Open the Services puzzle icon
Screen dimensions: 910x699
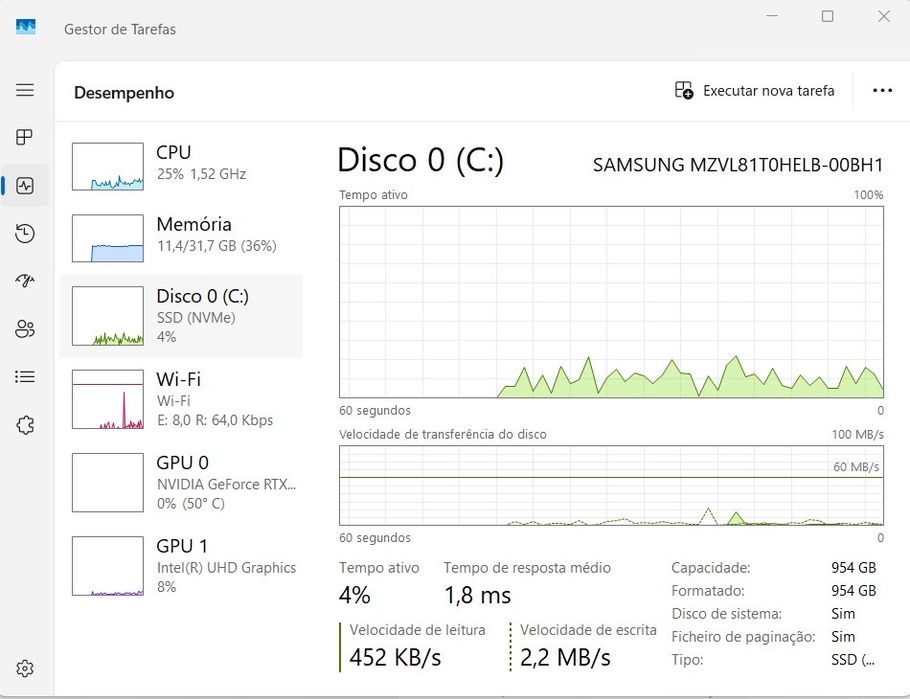coord(25,425)
